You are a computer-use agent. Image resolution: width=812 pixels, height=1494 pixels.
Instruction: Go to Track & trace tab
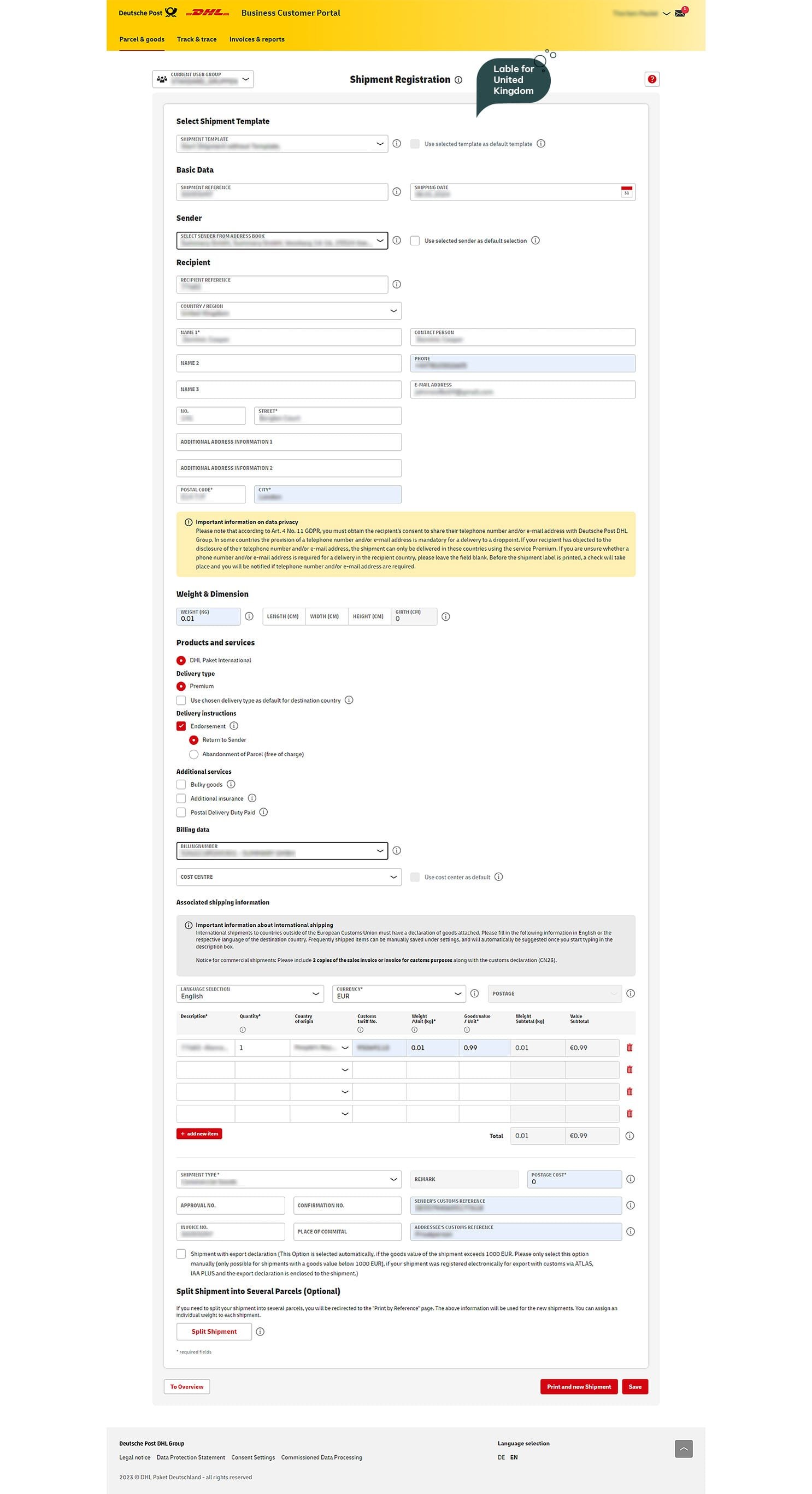coord(197,39)
